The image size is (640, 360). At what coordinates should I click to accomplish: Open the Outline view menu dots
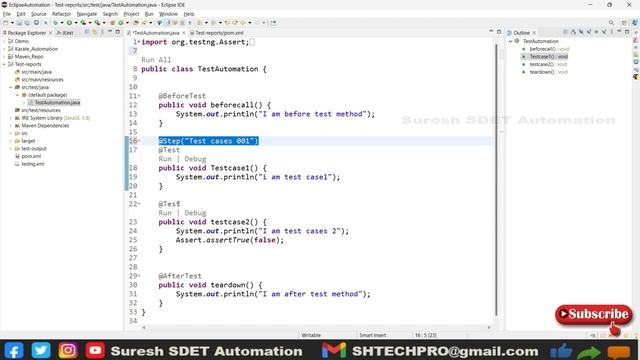click(611, 32)
